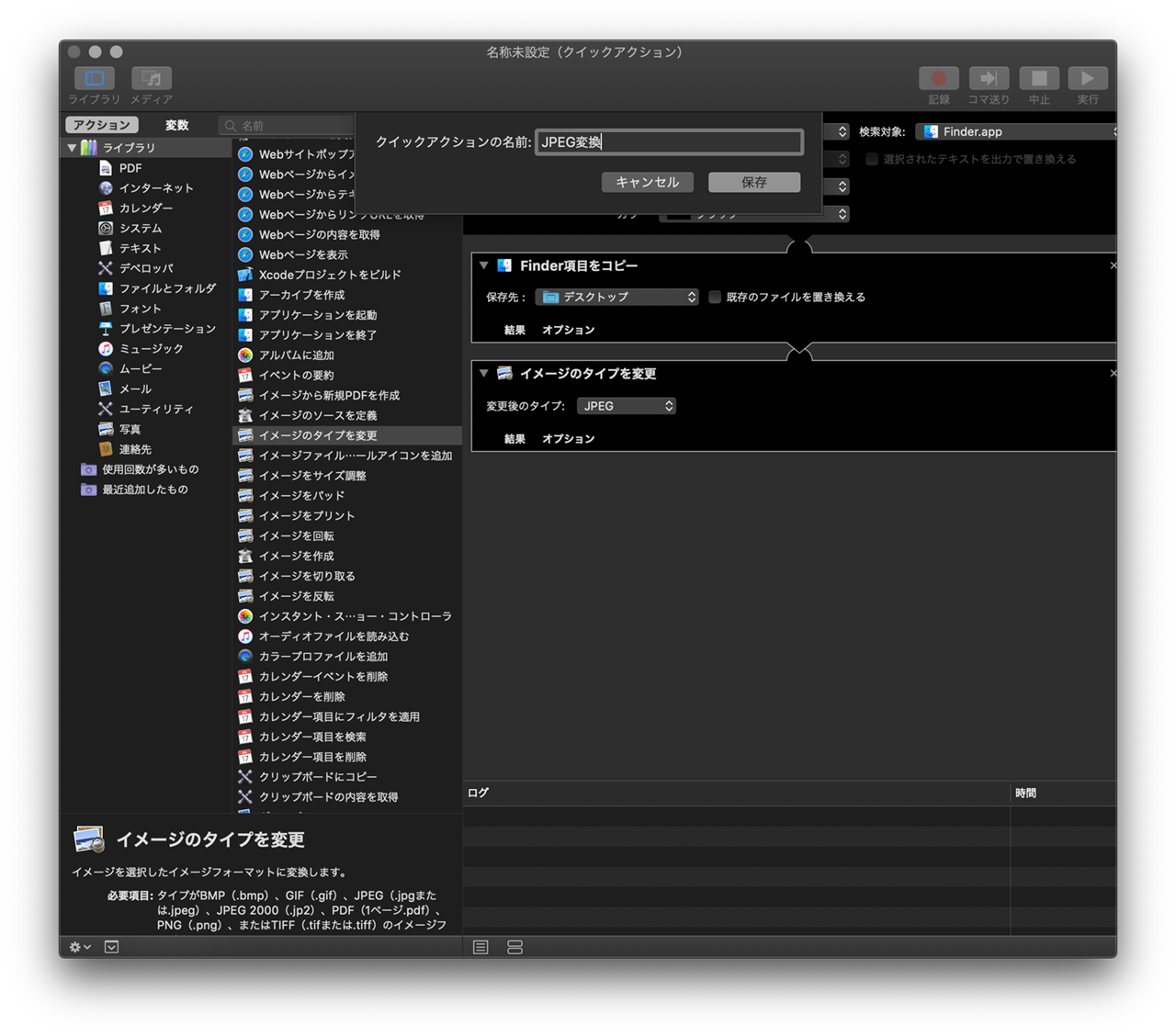1176x1036 pixels.
Task: Select the アクション tab
Action: 101,125
